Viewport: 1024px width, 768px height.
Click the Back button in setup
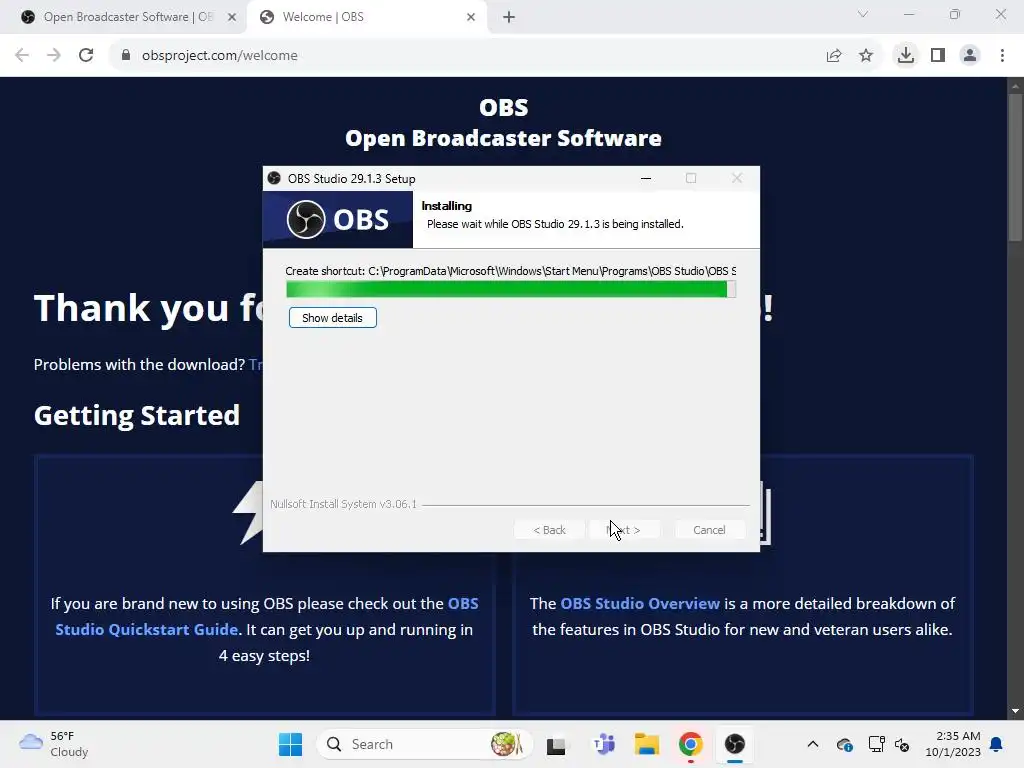(549, 530)
